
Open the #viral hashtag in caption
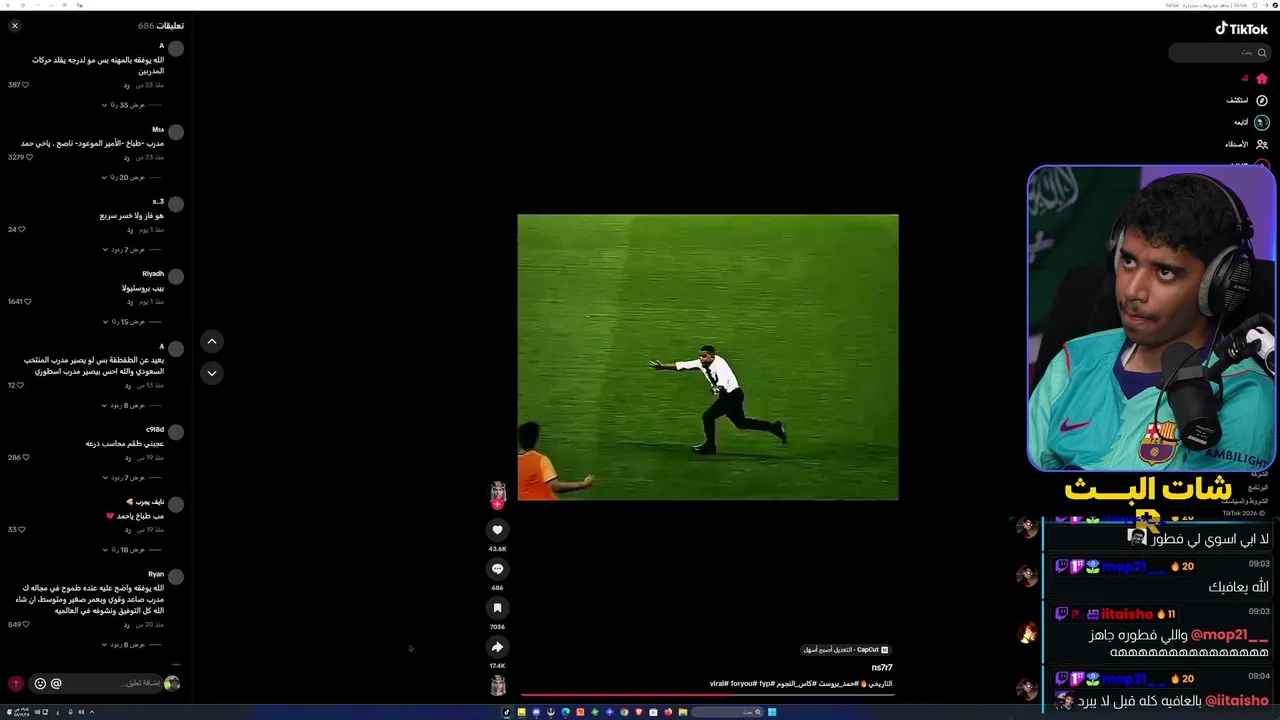pyautogui.click(x=719, y=684)
